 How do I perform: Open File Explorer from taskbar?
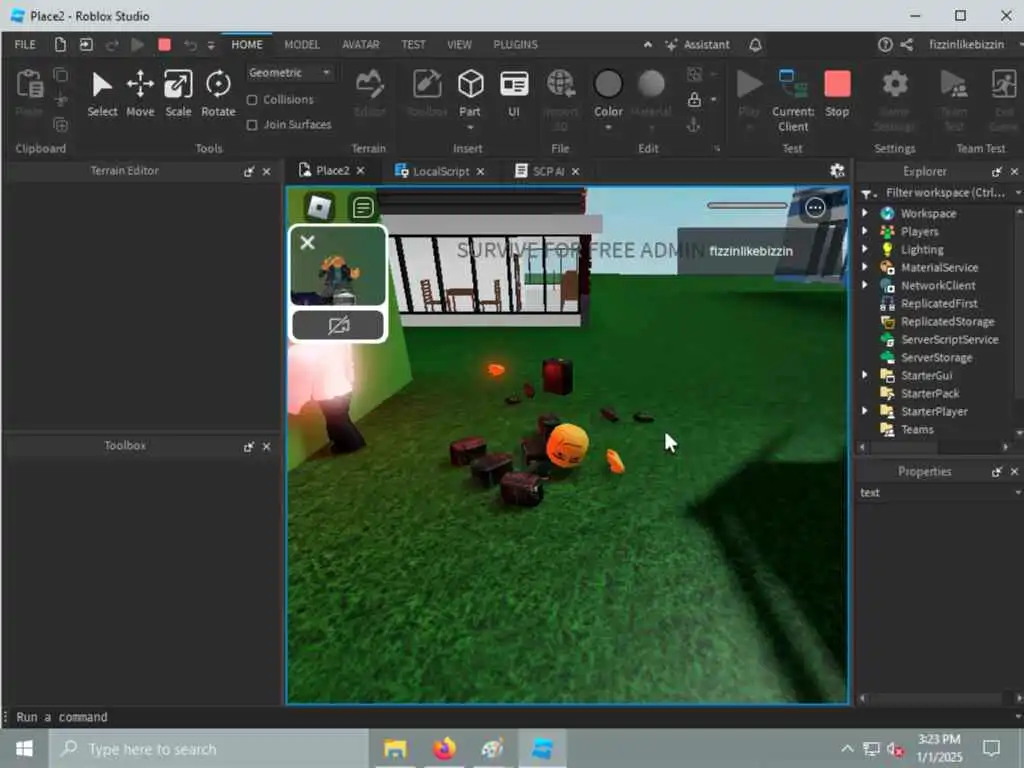pyautogui.click(x=395, y=748)
